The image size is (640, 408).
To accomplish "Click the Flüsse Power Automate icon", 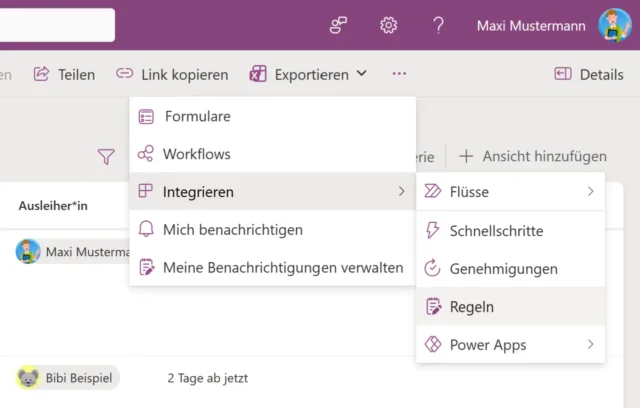I will 433,191.
